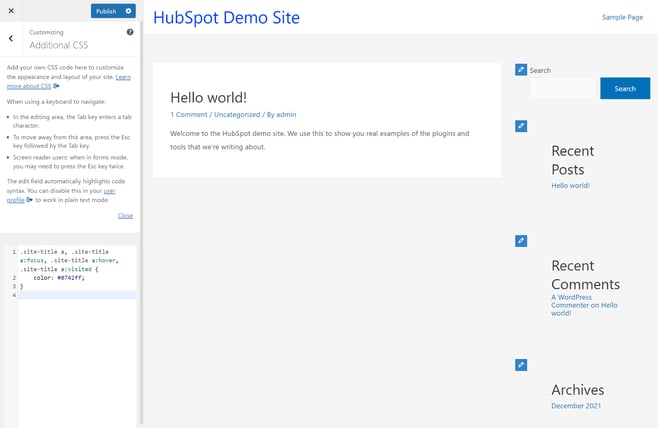Toggle the help question mark icon

pos(130,32)
